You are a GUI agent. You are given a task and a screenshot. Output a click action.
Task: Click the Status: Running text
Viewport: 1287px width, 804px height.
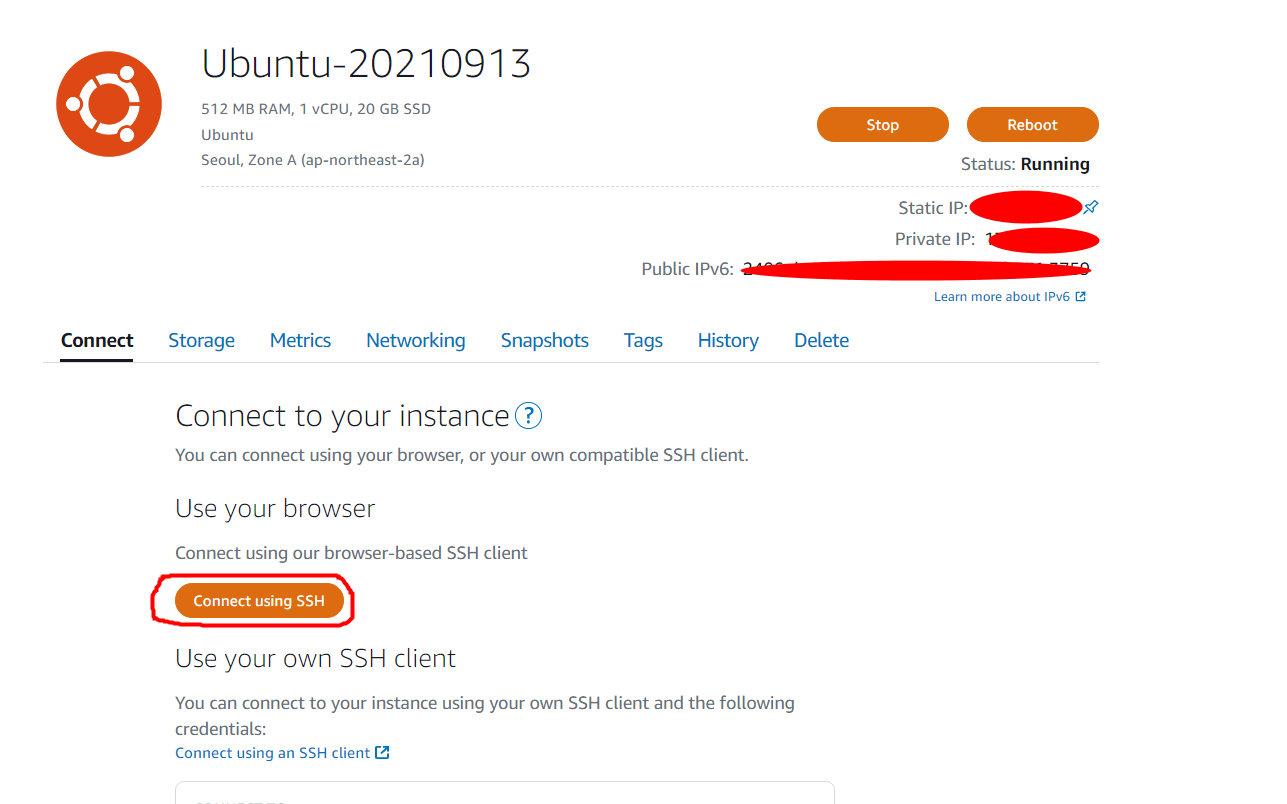pos(1025,164)
